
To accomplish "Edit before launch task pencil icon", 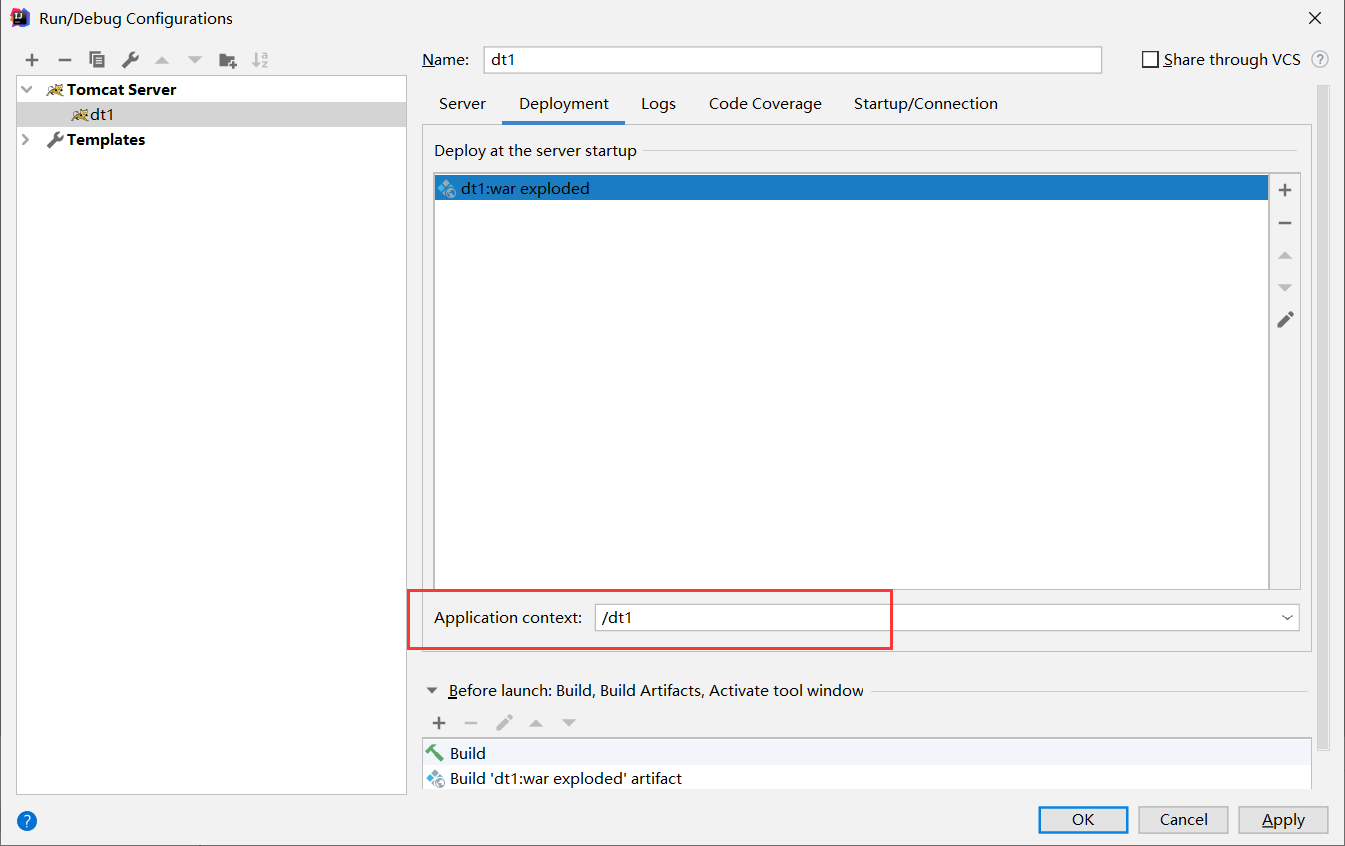I will coord(504,723).
